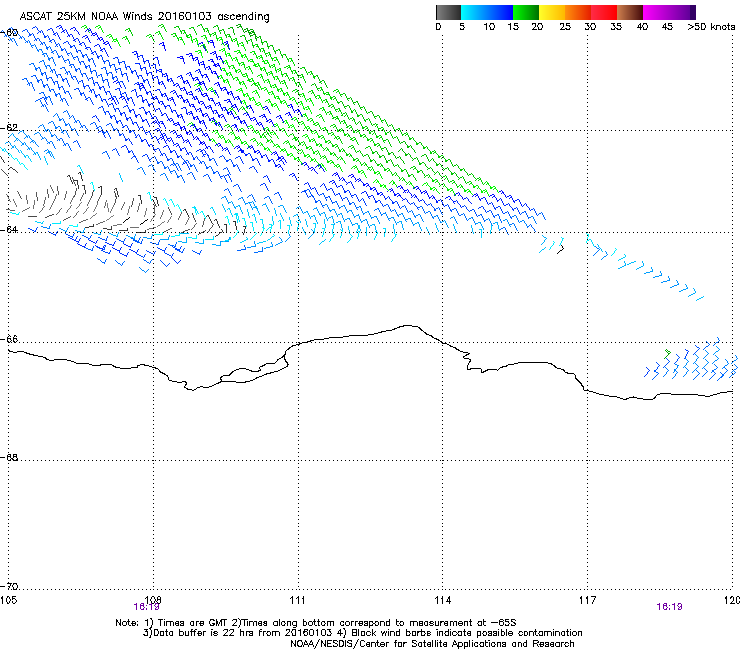
Task: Click the latitude label '-70' on the left axis
Action: point(9,586)
